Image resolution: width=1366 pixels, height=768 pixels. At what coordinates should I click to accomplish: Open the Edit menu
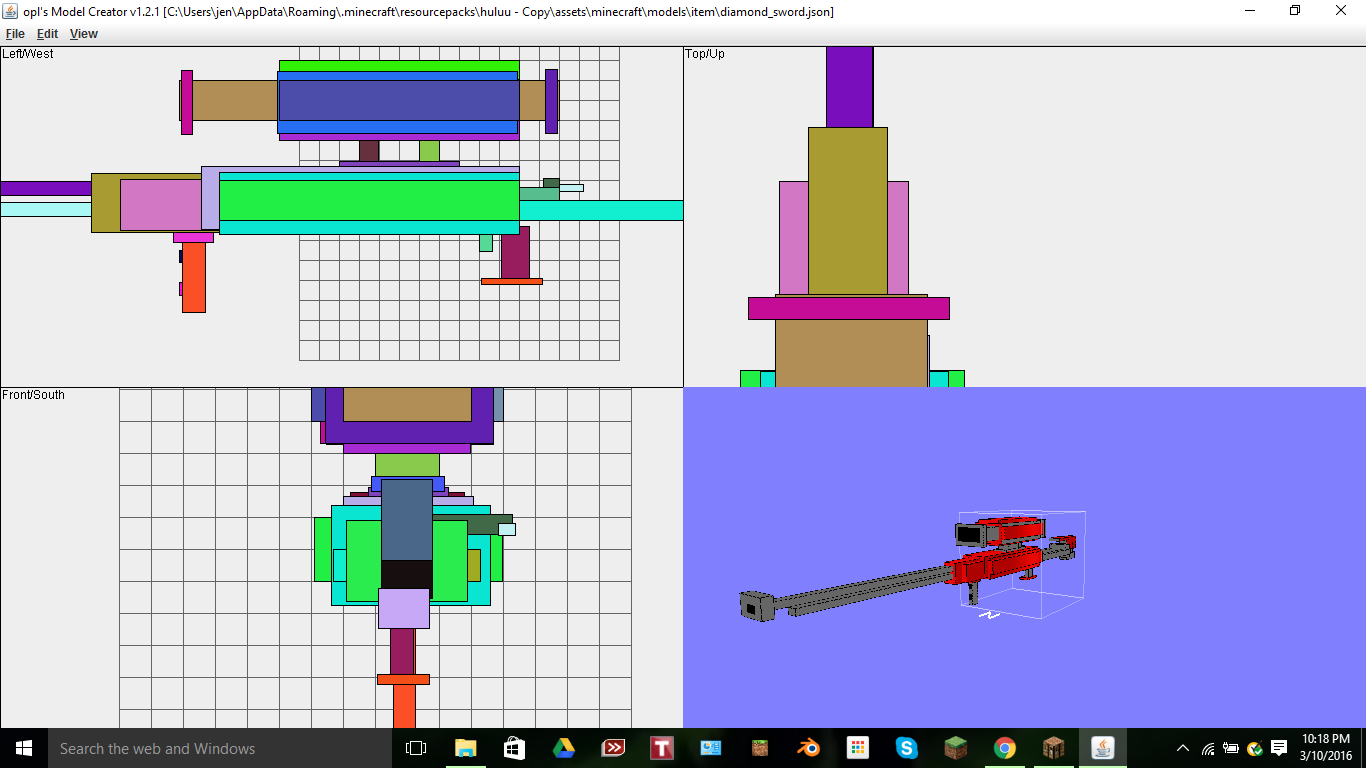46,33
